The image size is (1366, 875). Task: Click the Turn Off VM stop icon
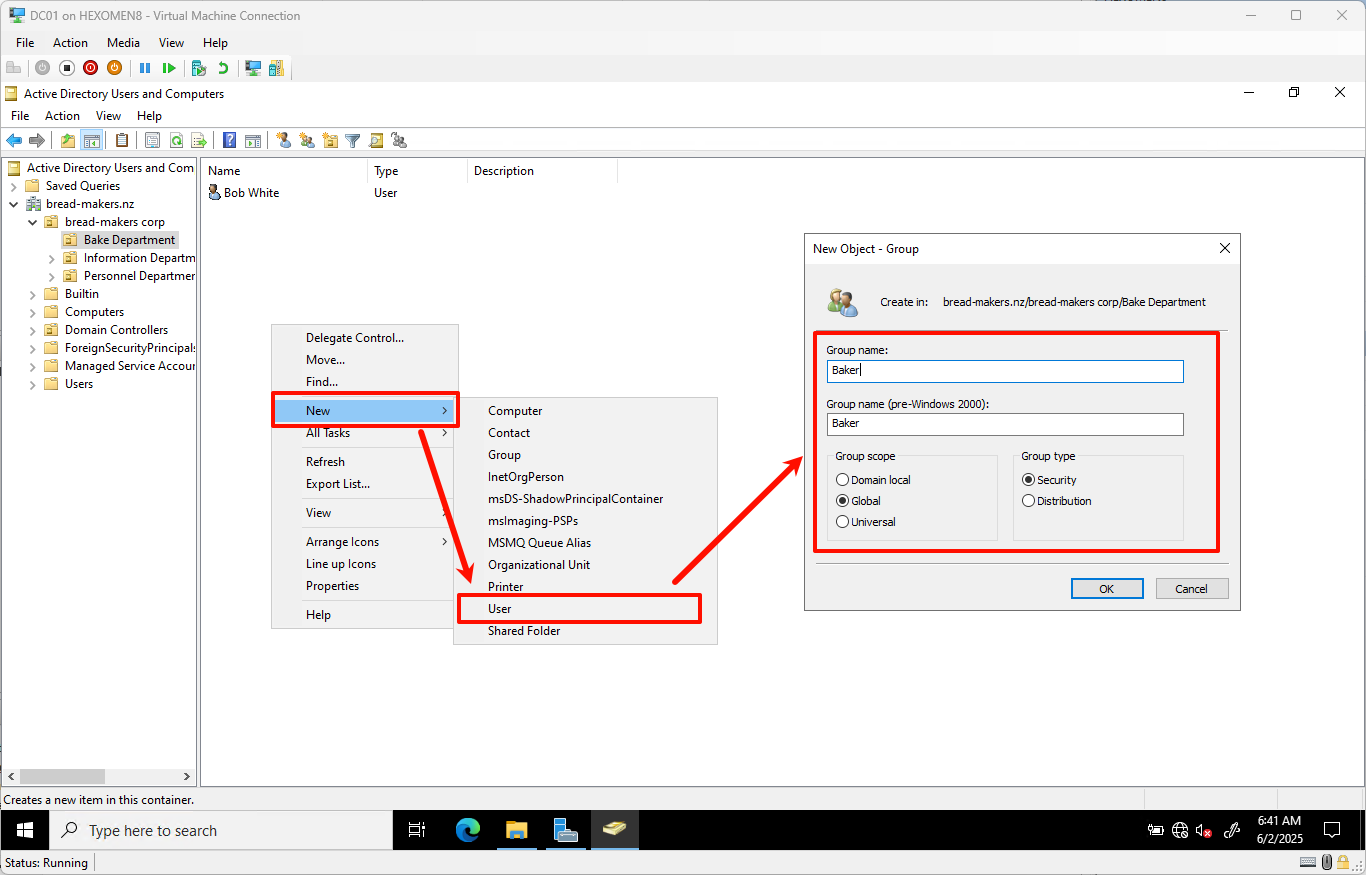(x=67, y=68)
